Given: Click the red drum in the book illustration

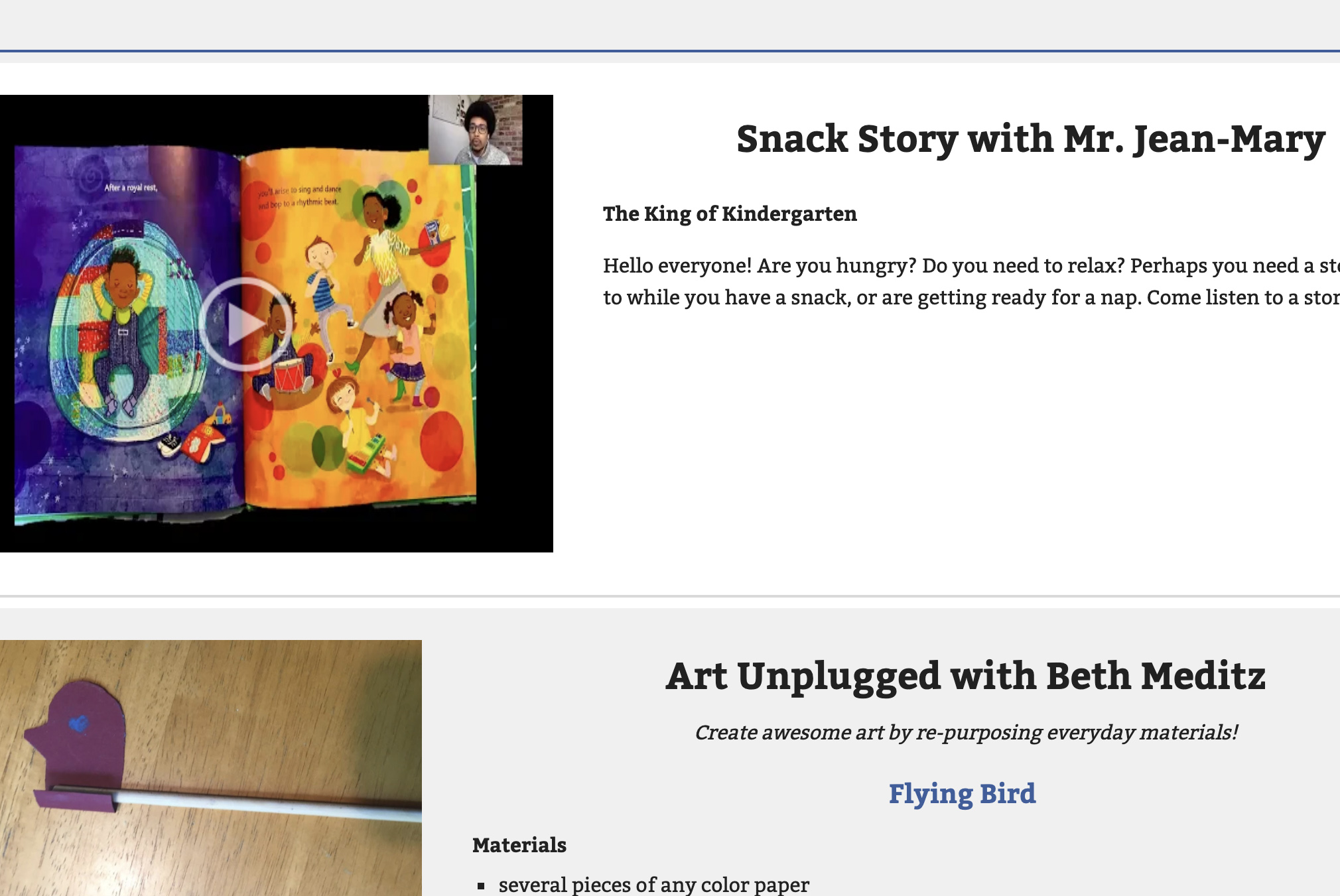Looking at the screenshot, I should coord(289,375).
